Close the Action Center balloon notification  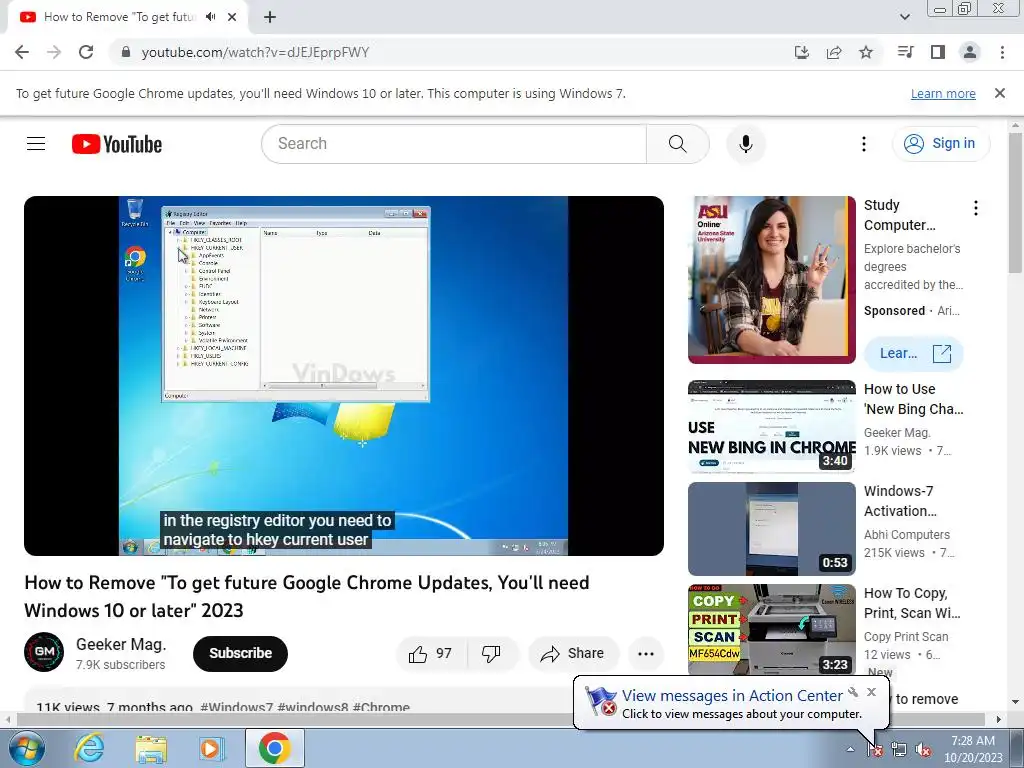tap(871, 692)
